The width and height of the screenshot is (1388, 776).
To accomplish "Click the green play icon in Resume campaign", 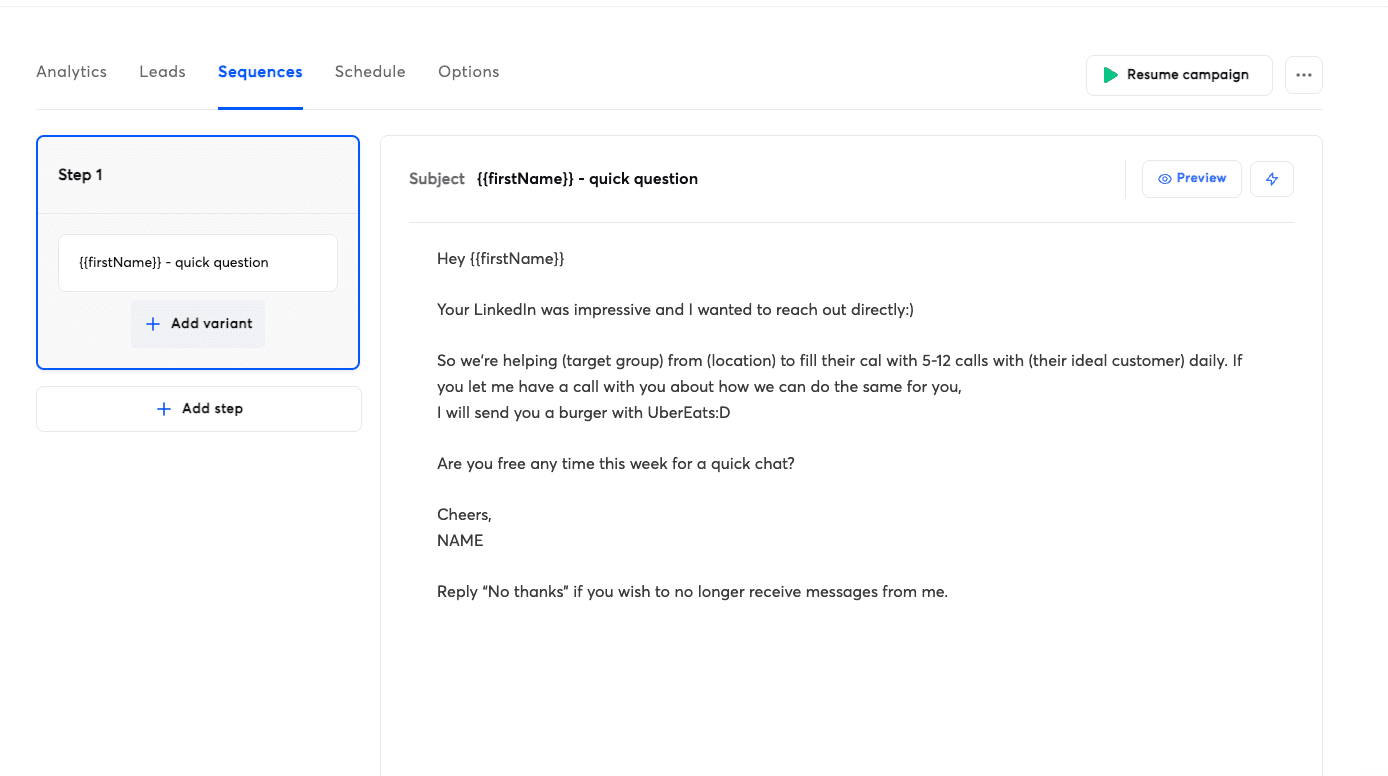I will click(x=1110, y=75).
